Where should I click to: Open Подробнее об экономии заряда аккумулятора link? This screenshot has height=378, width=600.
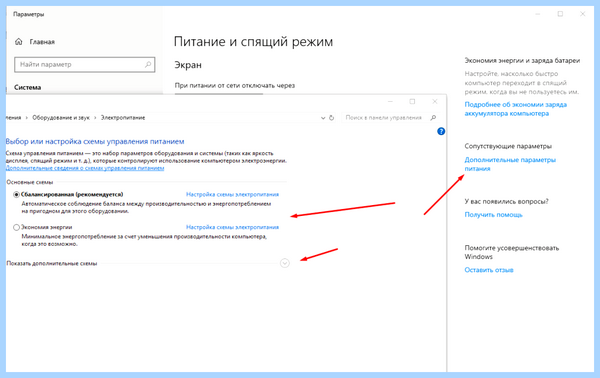(515, 109)
